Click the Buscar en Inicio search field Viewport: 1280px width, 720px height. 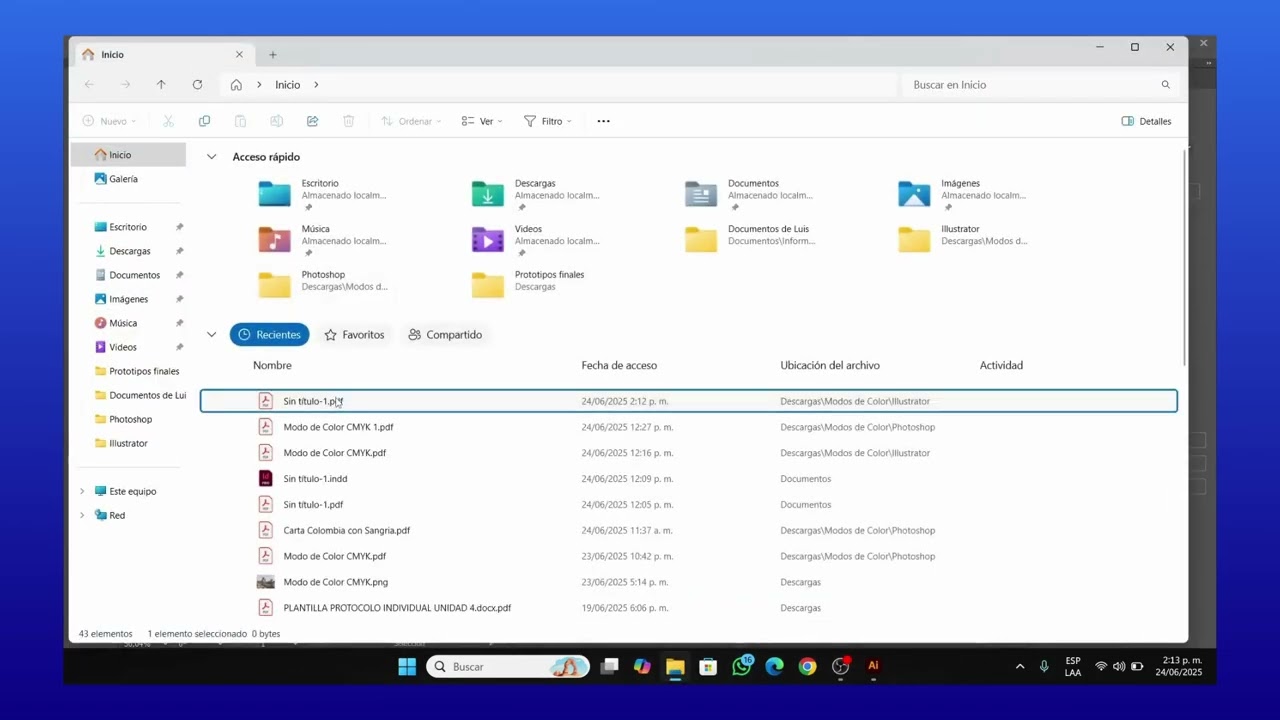[x=1040, y=85]
